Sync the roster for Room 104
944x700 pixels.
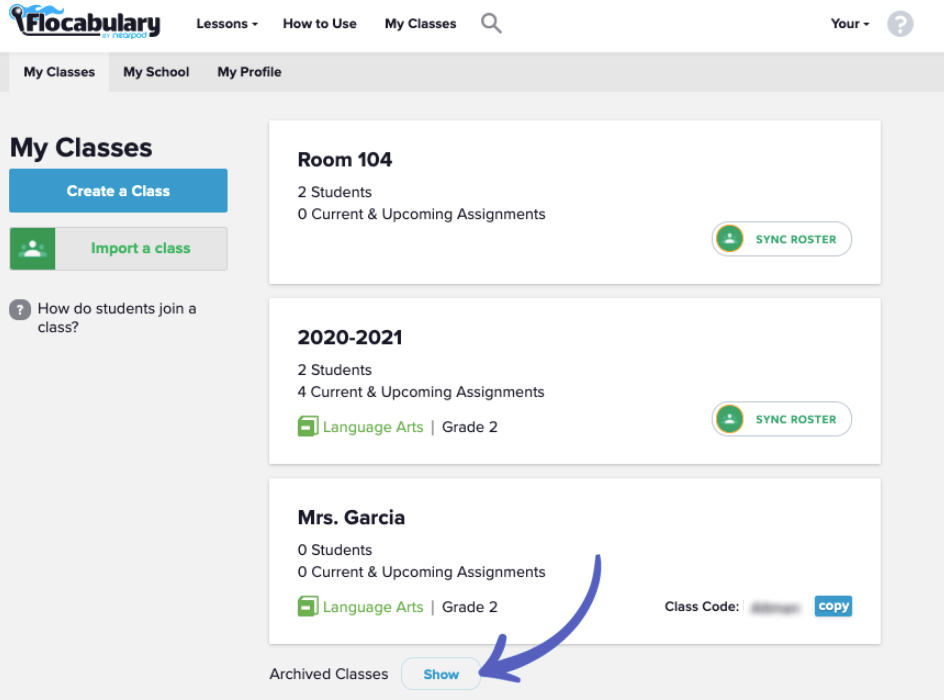pyautogui.click(x=781, y=239)
